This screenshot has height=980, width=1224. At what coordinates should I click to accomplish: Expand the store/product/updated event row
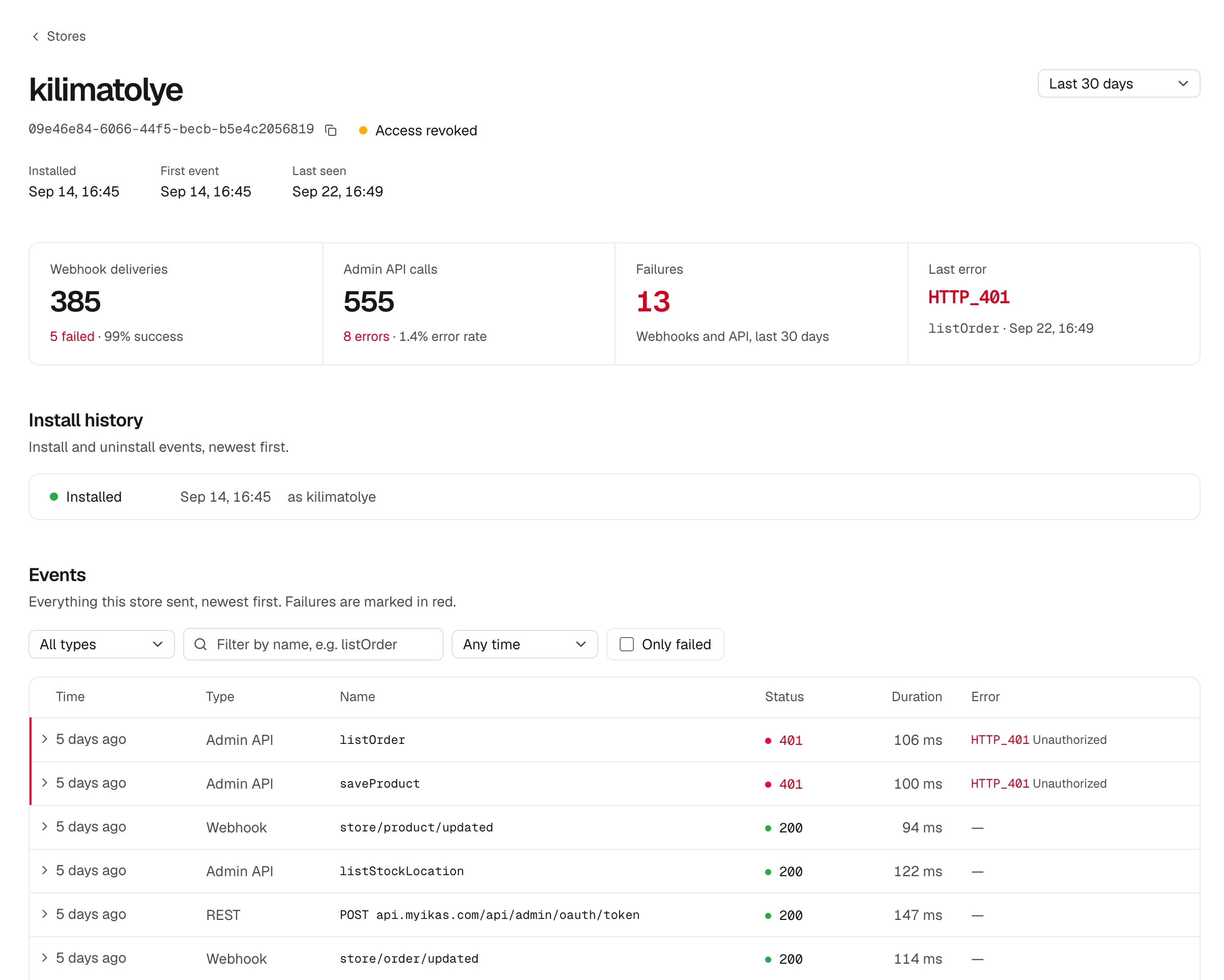coord(44,826)
